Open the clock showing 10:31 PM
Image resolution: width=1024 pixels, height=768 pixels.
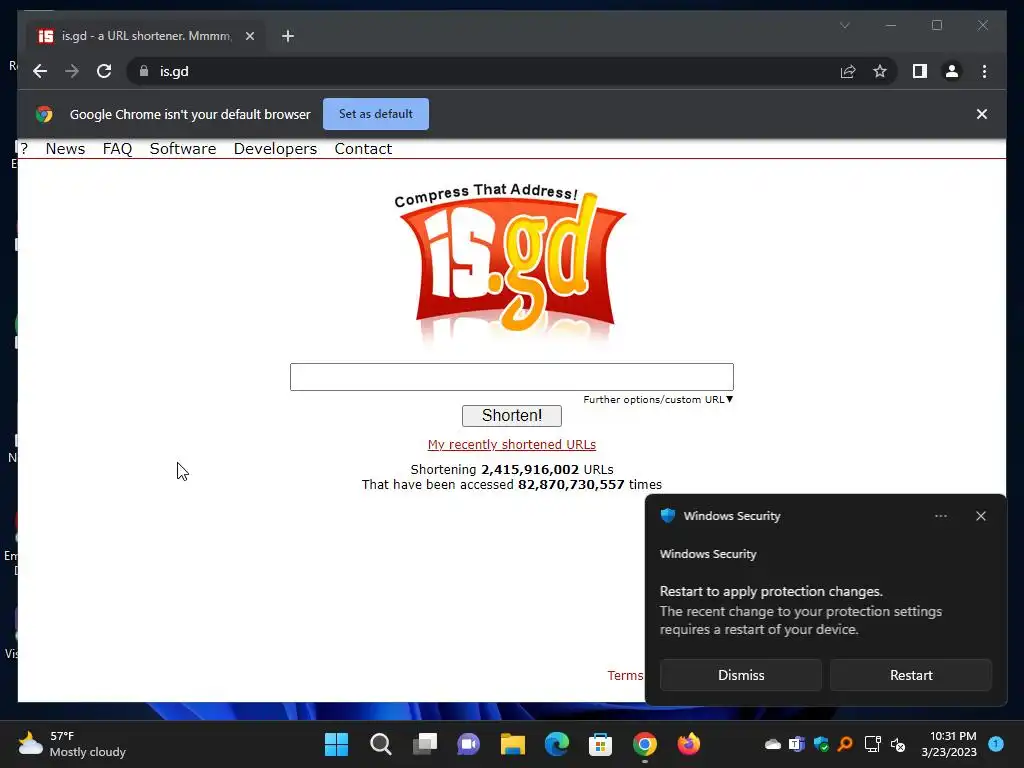949,744
